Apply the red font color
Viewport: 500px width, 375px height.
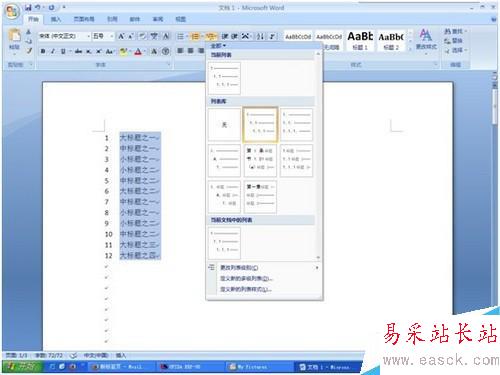point(138,51)
